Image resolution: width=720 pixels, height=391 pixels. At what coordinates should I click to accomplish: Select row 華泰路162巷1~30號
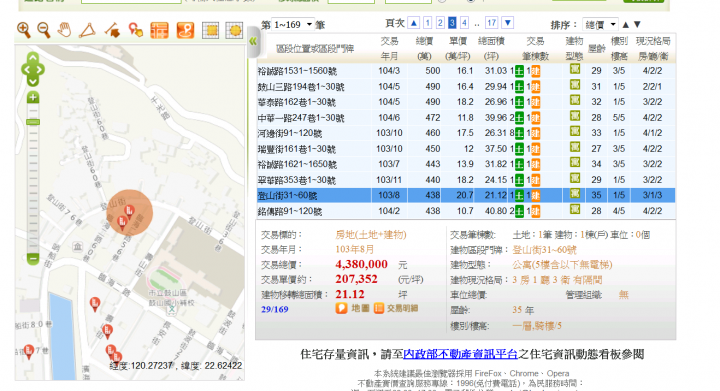coord(466,102)
